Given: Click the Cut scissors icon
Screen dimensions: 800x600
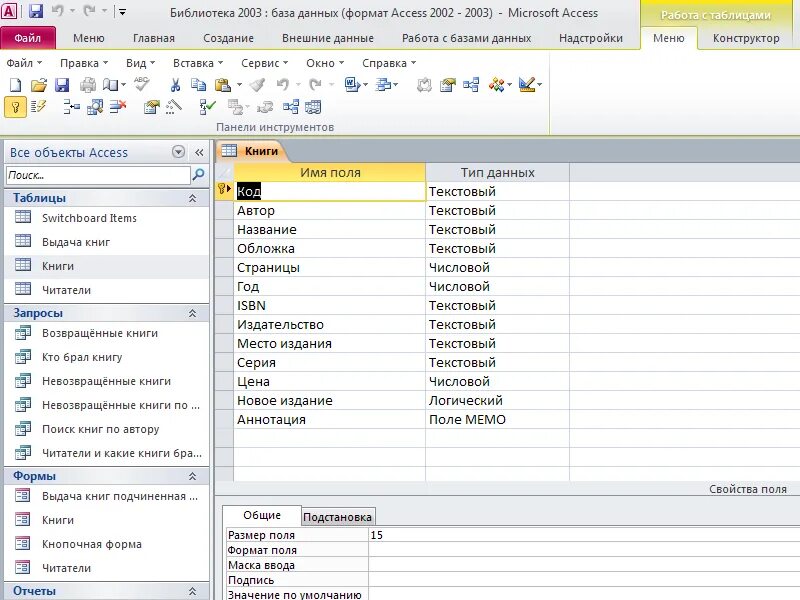Looking at the screenshot, I should [175, 85].
